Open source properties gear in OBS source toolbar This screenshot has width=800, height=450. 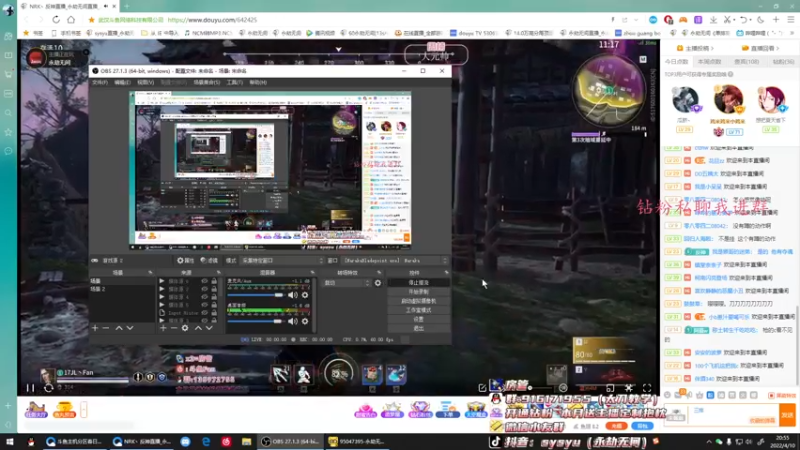[x=185, y=260]
